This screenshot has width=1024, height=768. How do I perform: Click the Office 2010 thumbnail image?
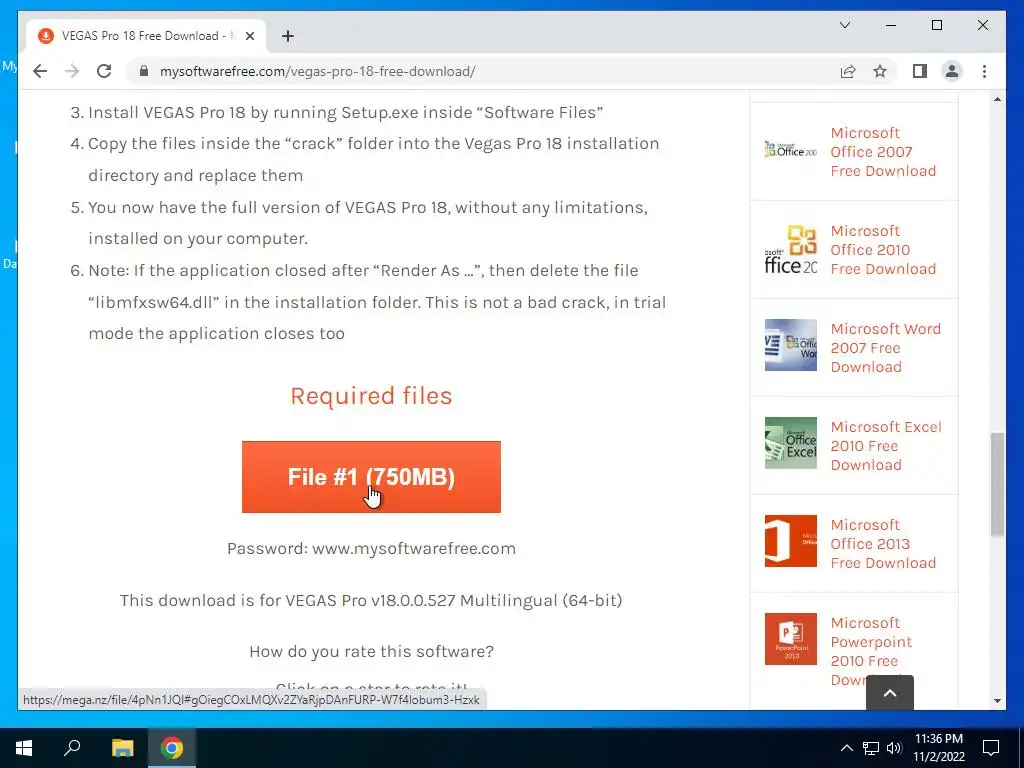pyautogui.click(x=790, y=247)
